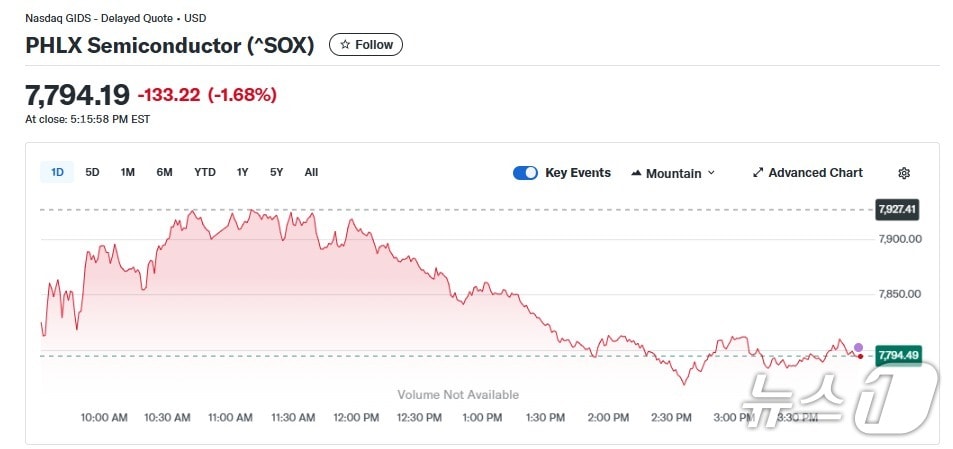Click the chart settings gear icon
Image resolution: width=953 pixels, height=449 pixels.
point(904,173)
